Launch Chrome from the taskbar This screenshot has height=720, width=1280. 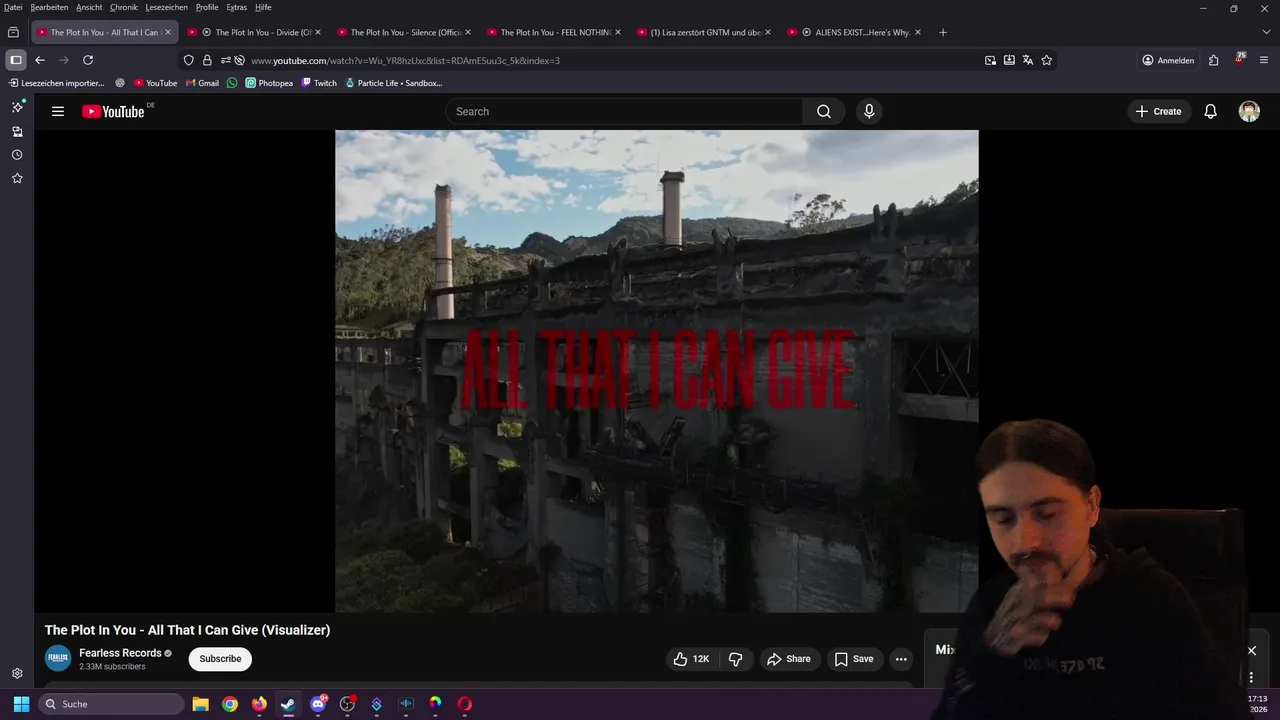click(x=230, y=704)
